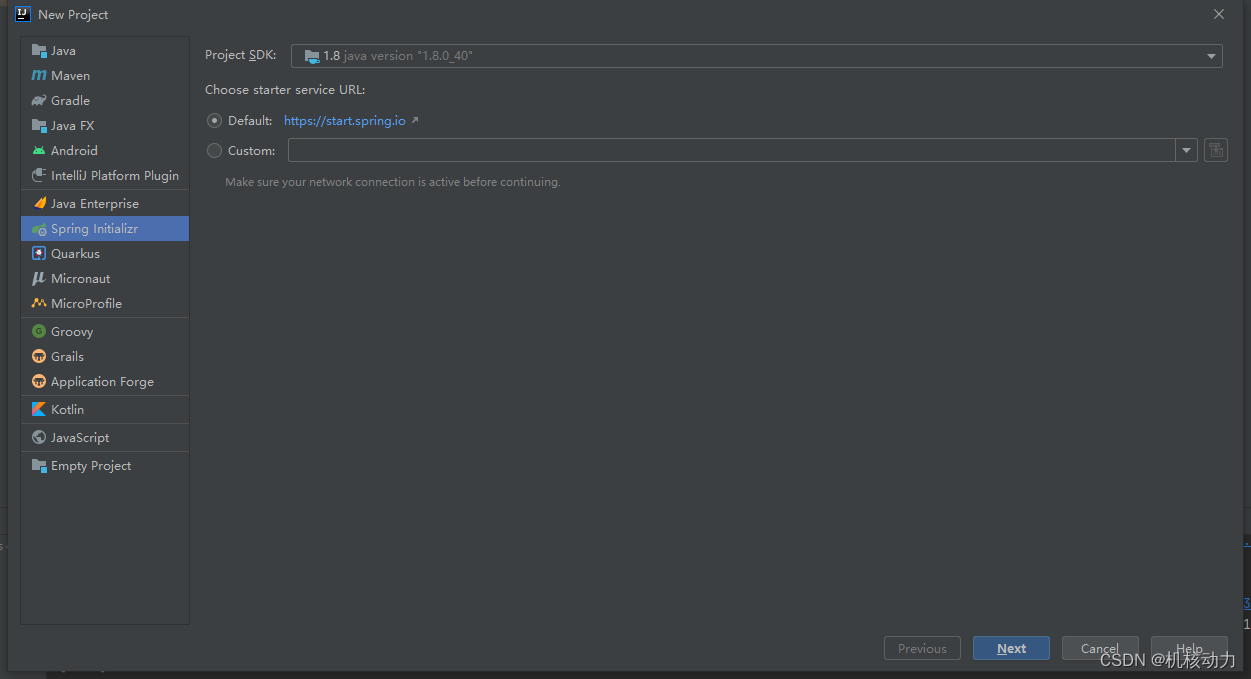Click the IntelliJ Platform Plugin icon

pyautogui.click(x=39, y=176)
